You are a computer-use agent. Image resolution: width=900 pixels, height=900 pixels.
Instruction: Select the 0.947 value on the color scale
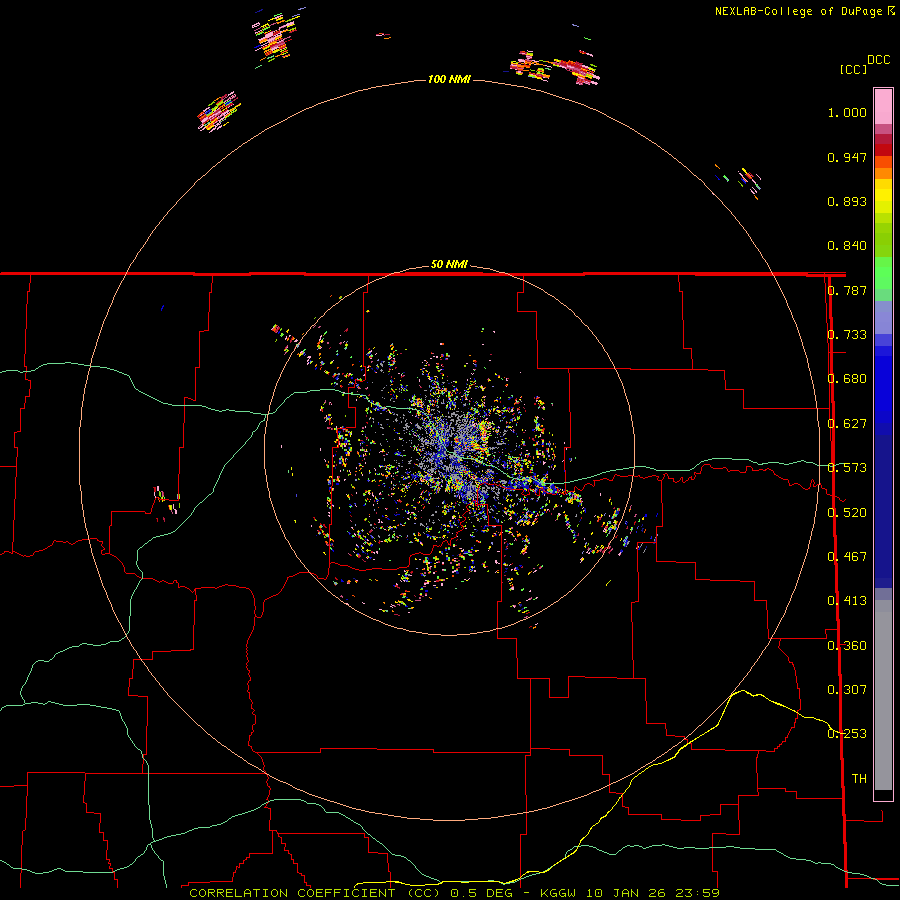click(847, 157)
